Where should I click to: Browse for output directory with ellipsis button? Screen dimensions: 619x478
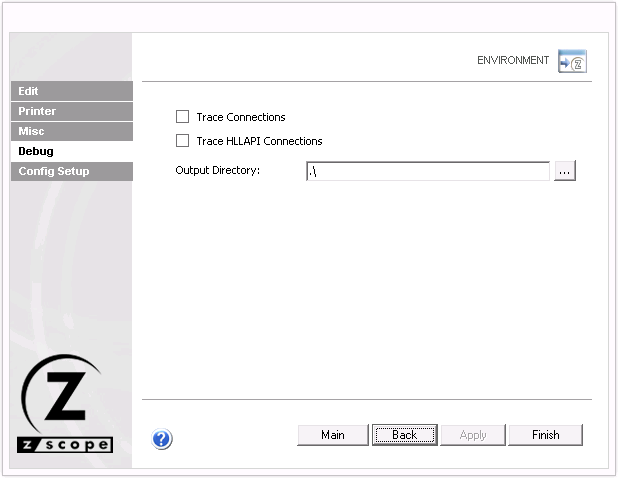point(565,171)
